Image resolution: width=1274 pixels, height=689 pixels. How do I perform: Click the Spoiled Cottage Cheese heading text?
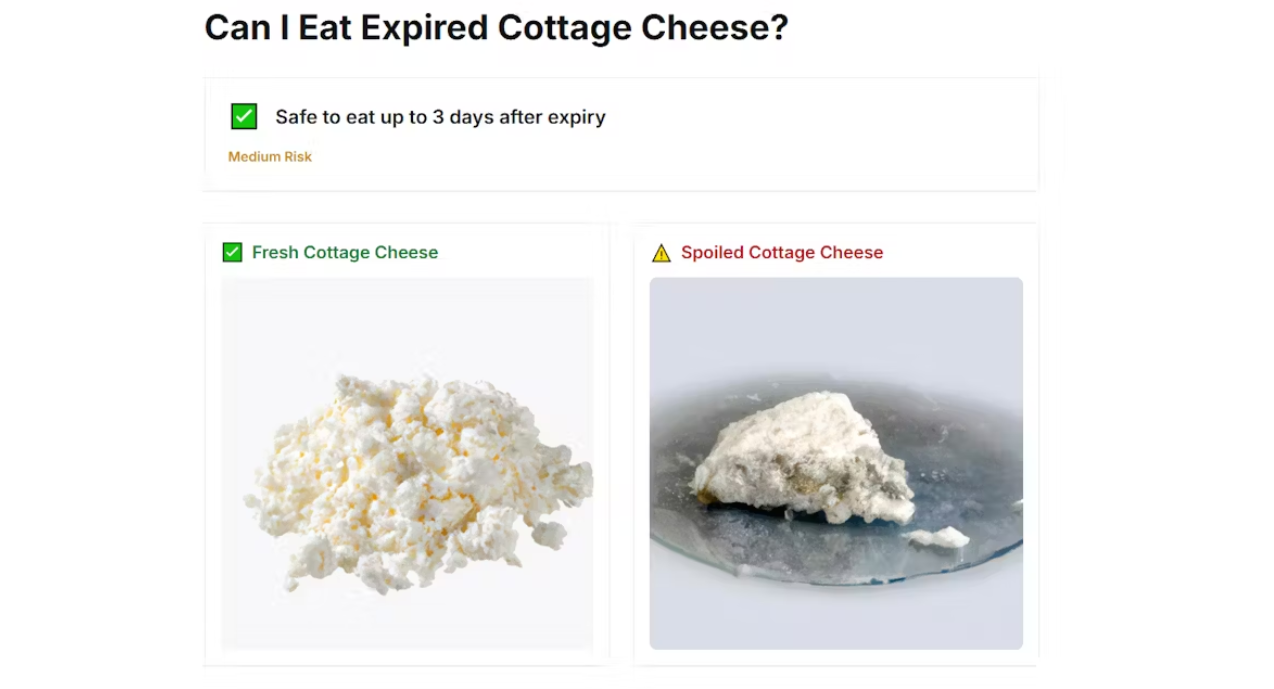click(782, 253)
